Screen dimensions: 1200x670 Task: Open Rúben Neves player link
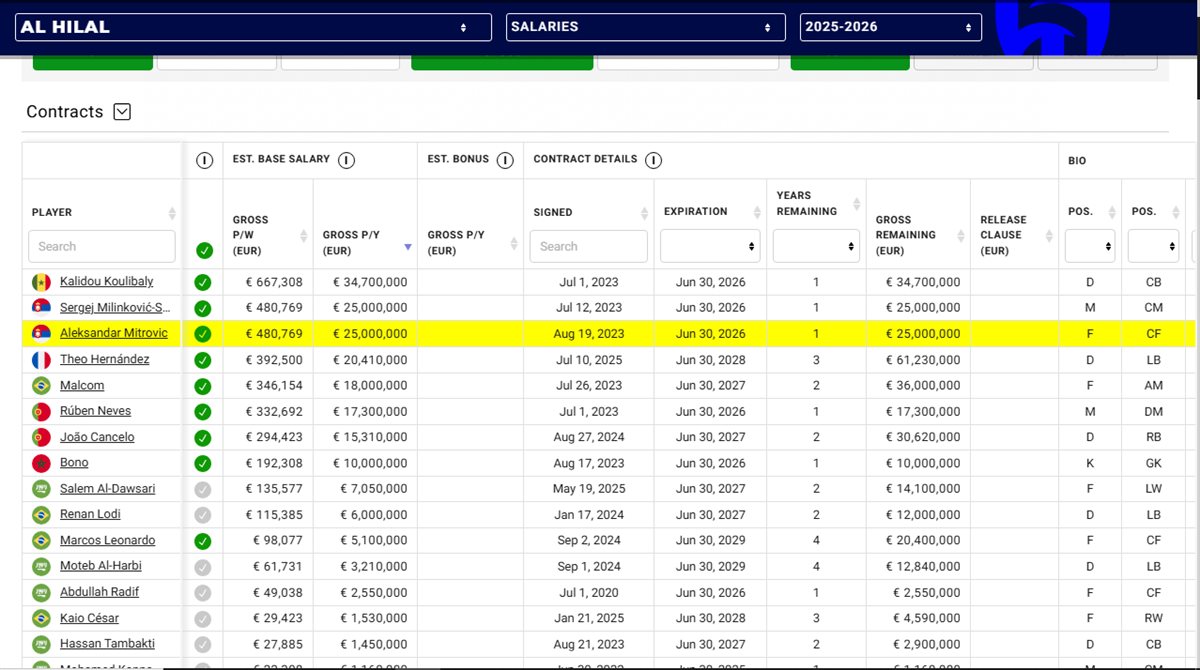click(x=95, y=411)
